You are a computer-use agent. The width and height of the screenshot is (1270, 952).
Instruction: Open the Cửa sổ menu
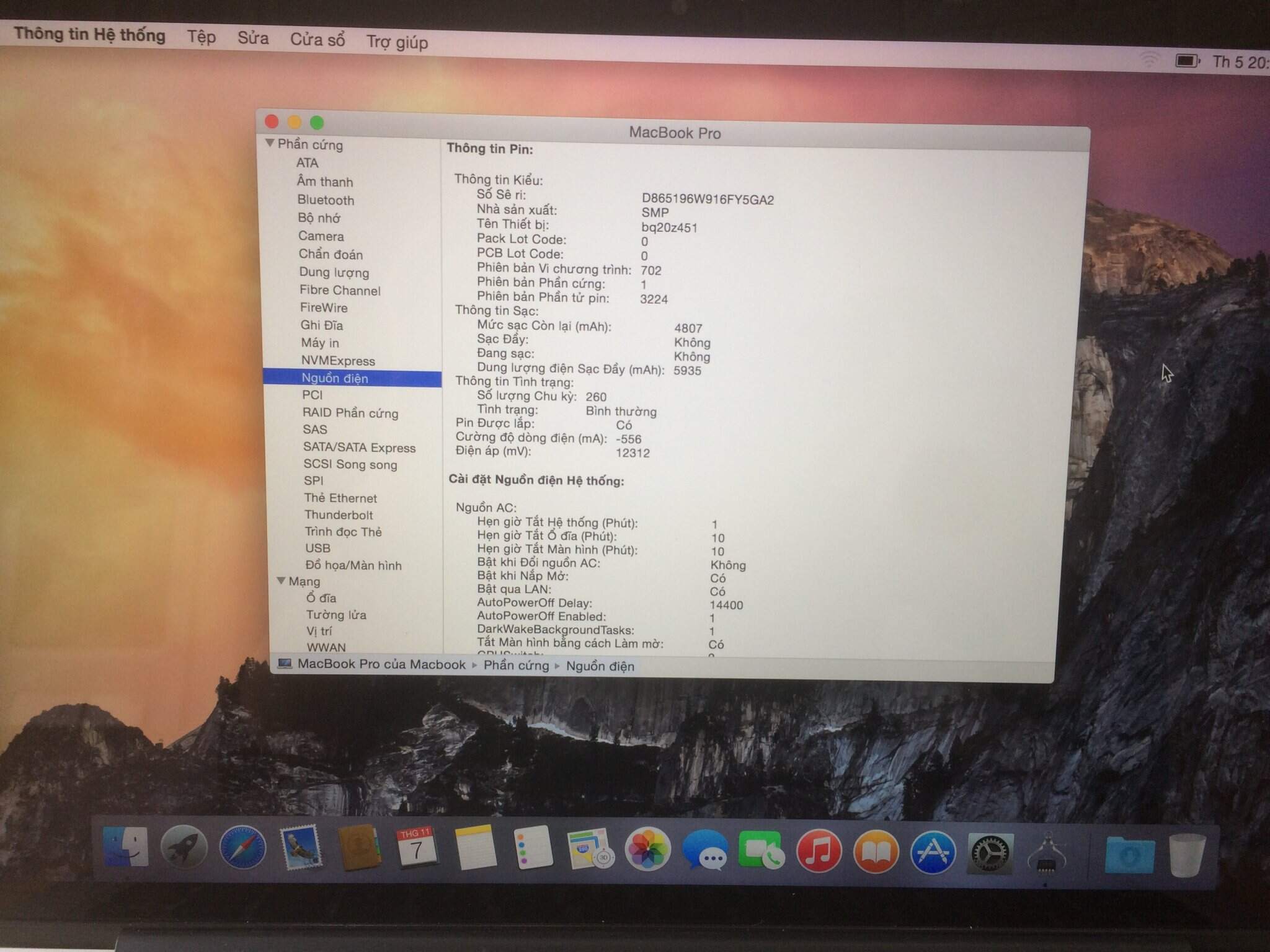coord(317,40)
